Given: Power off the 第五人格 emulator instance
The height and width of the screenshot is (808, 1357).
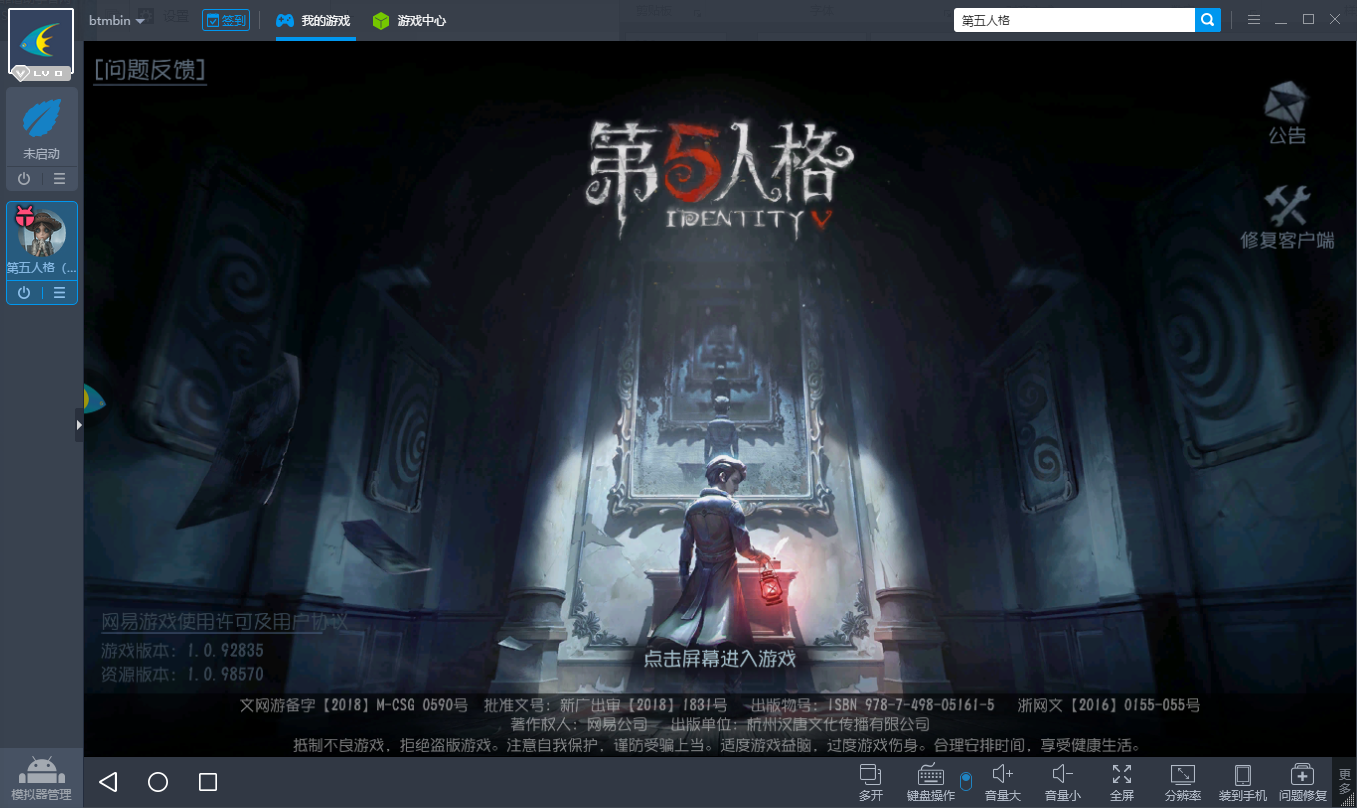Looking at the screenshot, I should click(24, 293).
